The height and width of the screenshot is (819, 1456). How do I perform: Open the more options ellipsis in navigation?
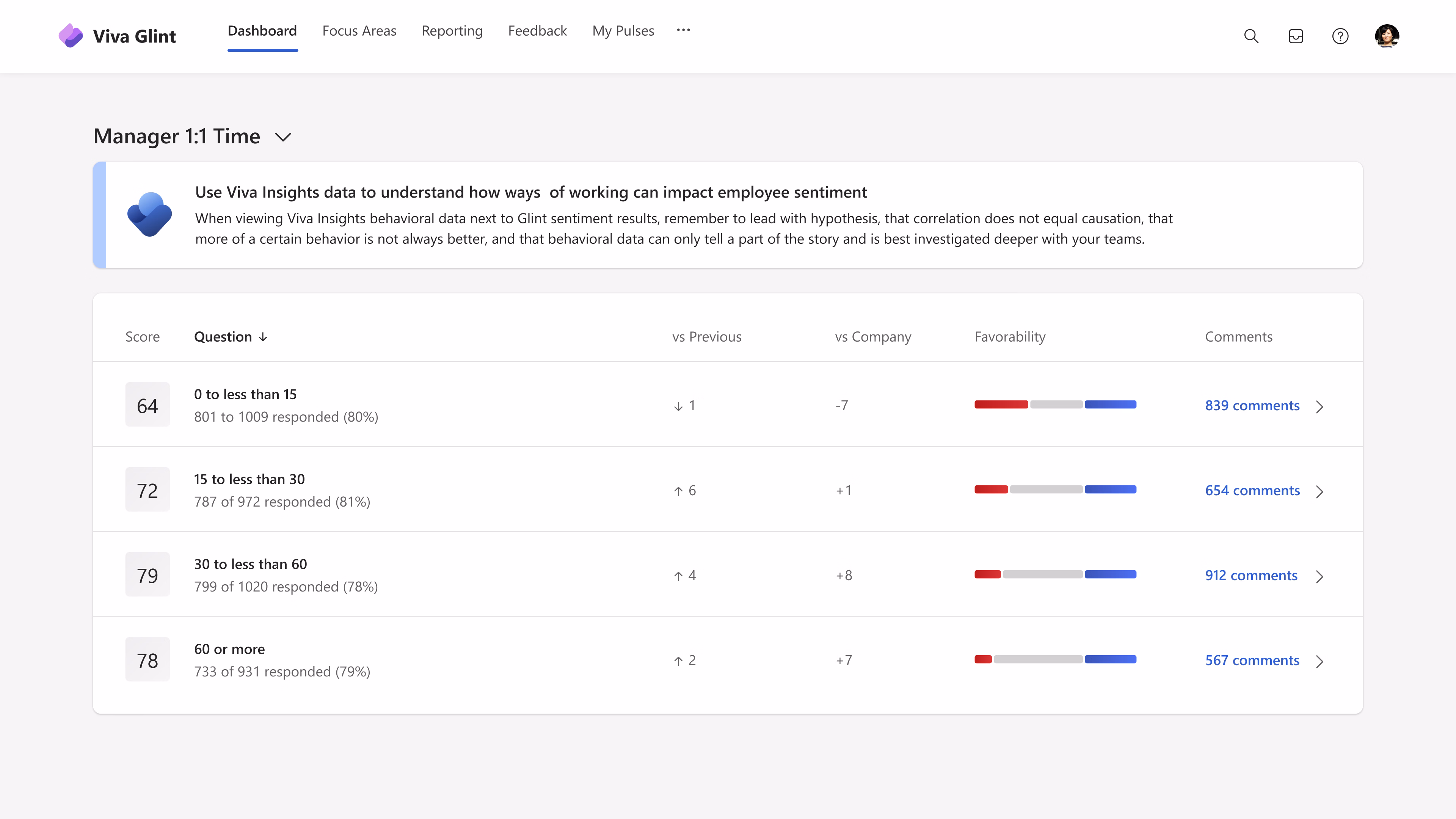683,30
